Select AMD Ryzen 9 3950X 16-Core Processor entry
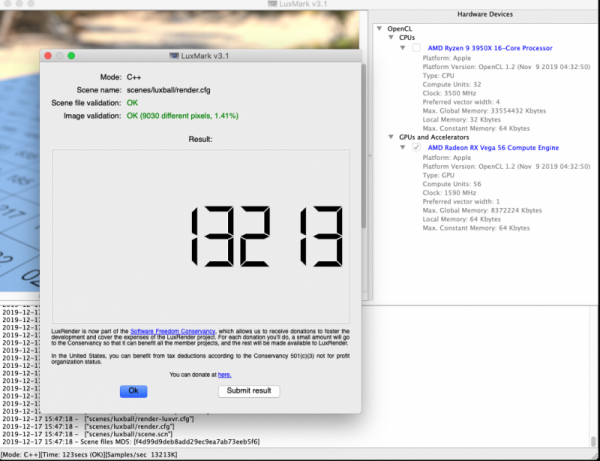The width and height of the screenshot is (600, 461). coord(490,48)
